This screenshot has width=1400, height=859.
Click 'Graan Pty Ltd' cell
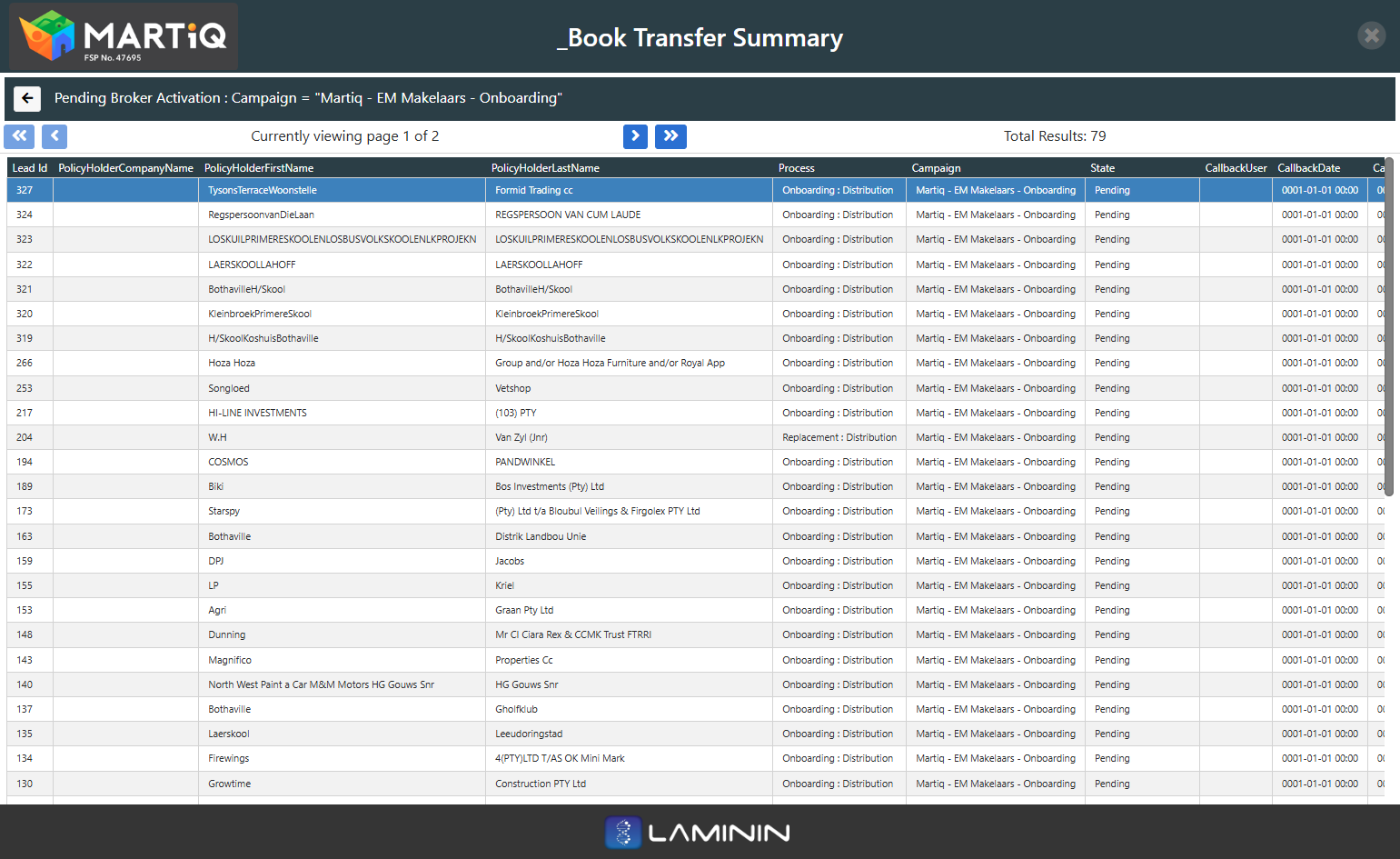(x=630, y=610)
